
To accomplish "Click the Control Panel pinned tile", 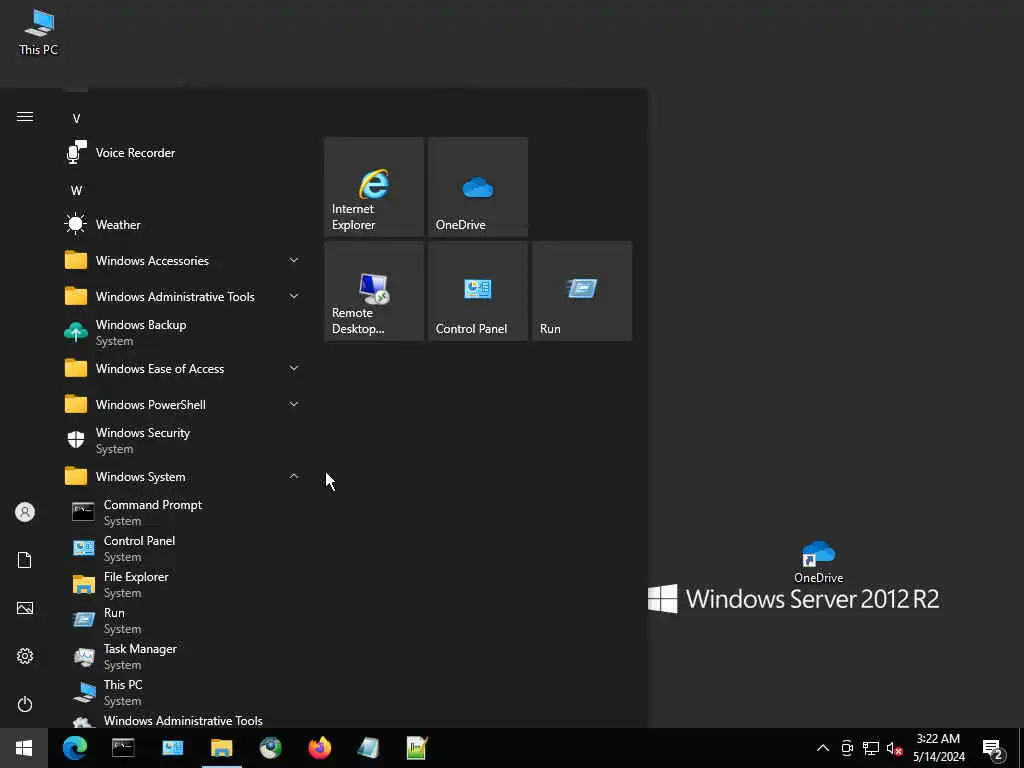I will [478, 291].
